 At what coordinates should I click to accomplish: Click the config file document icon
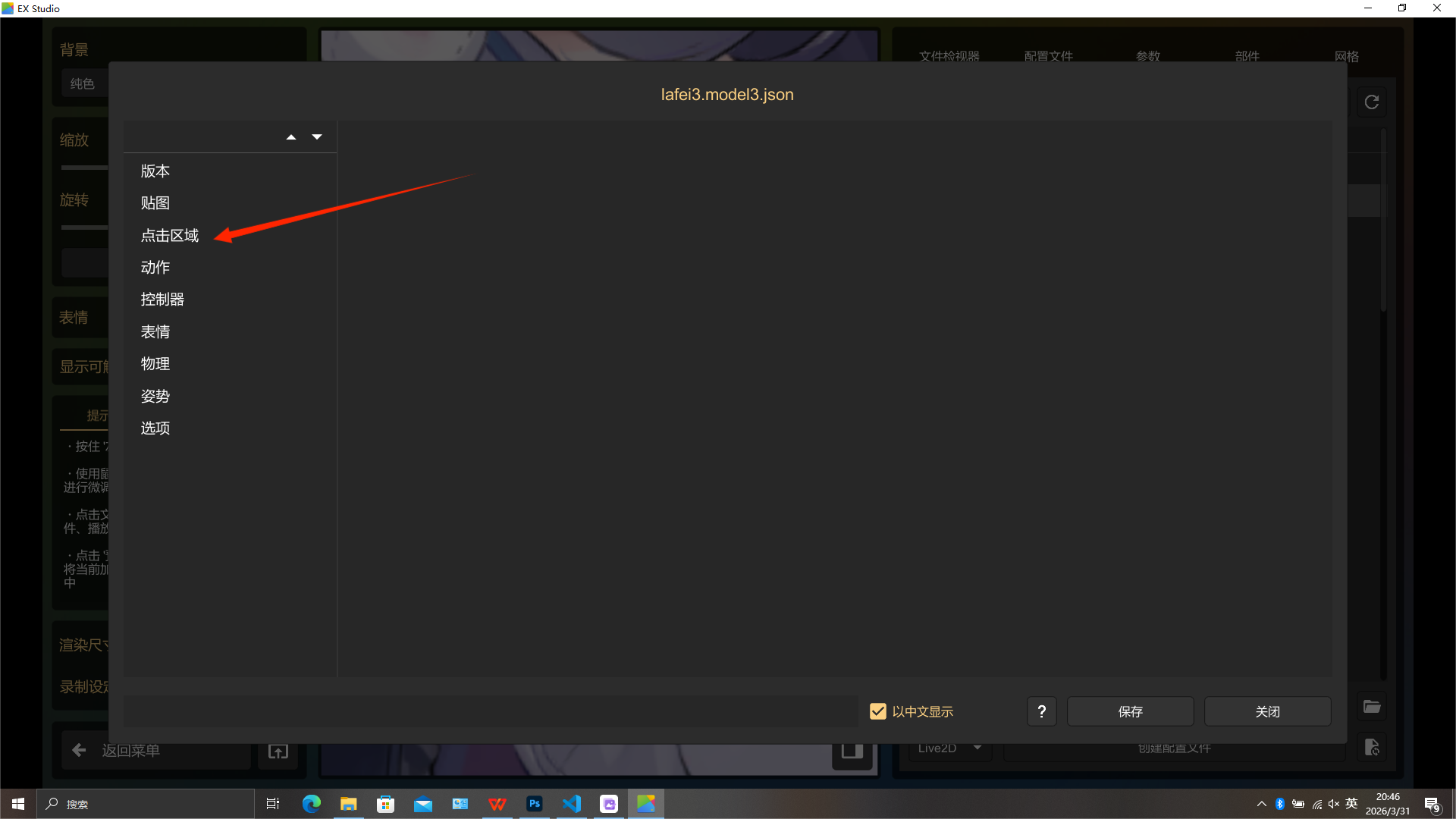pos(1372,747)
